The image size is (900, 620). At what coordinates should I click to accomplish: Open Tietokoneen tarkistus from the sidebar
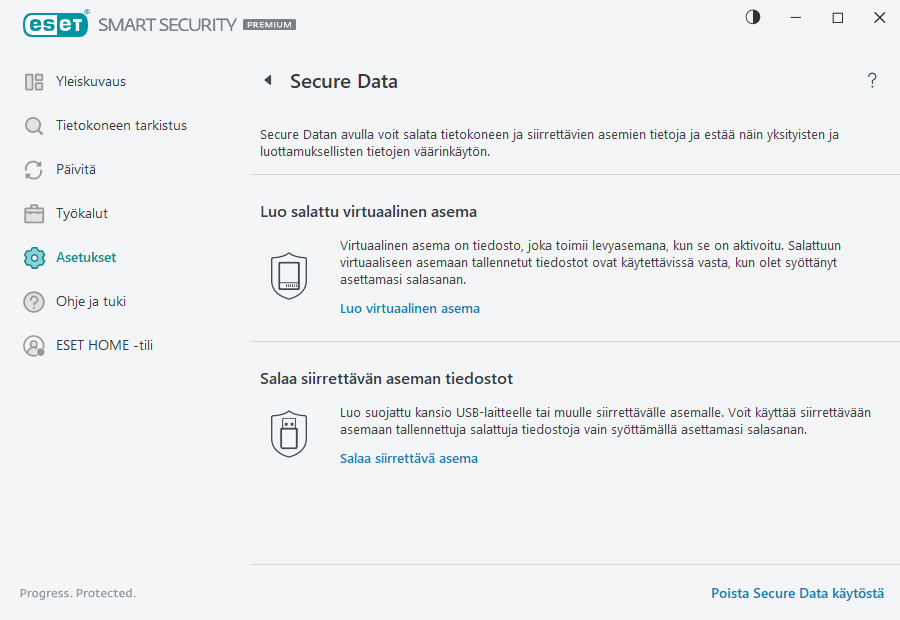33,125
